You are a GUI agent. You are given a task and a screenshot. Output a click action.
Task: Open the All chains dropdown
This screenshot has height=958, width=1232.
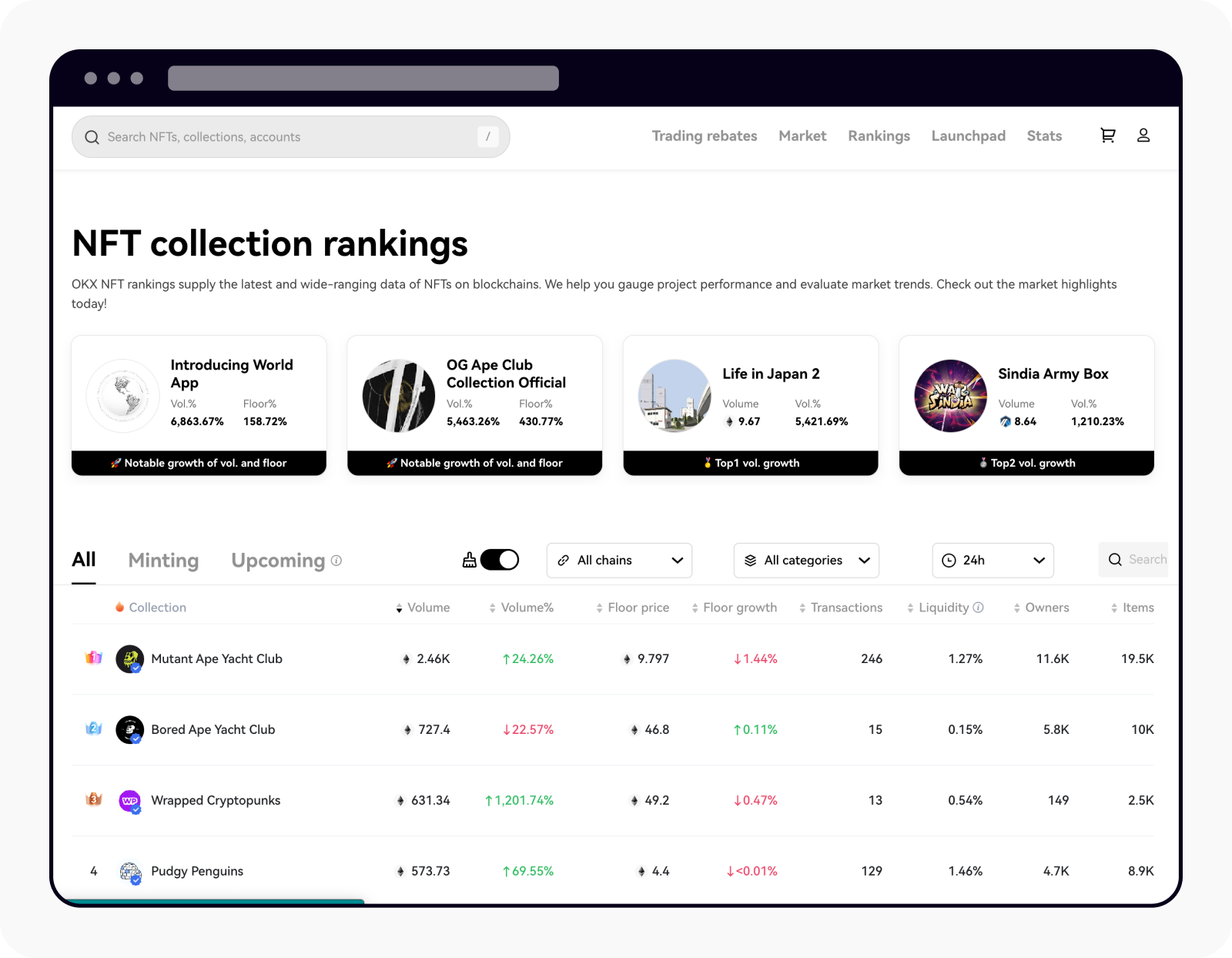point(619,560)
